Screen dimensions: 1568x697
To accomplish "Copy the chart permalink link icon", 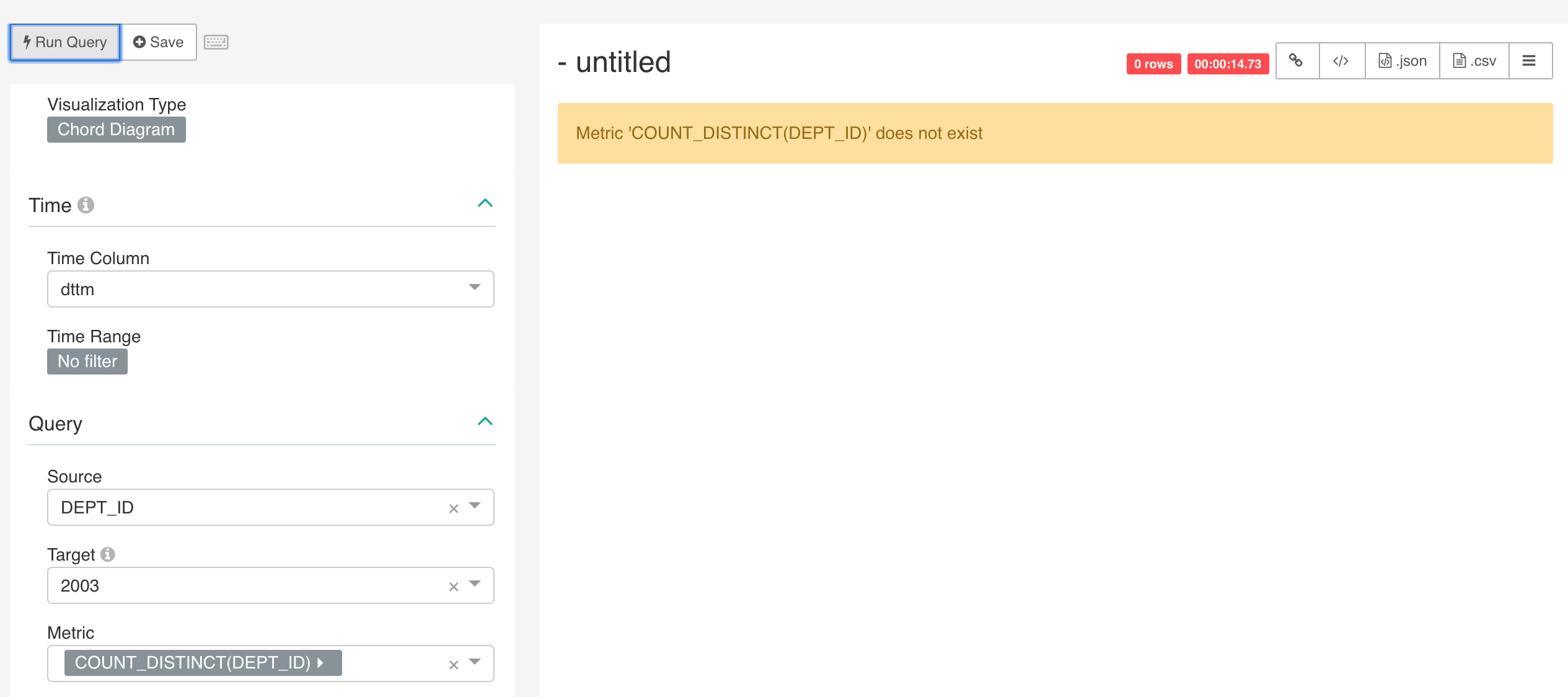I will coord(1296,61).
